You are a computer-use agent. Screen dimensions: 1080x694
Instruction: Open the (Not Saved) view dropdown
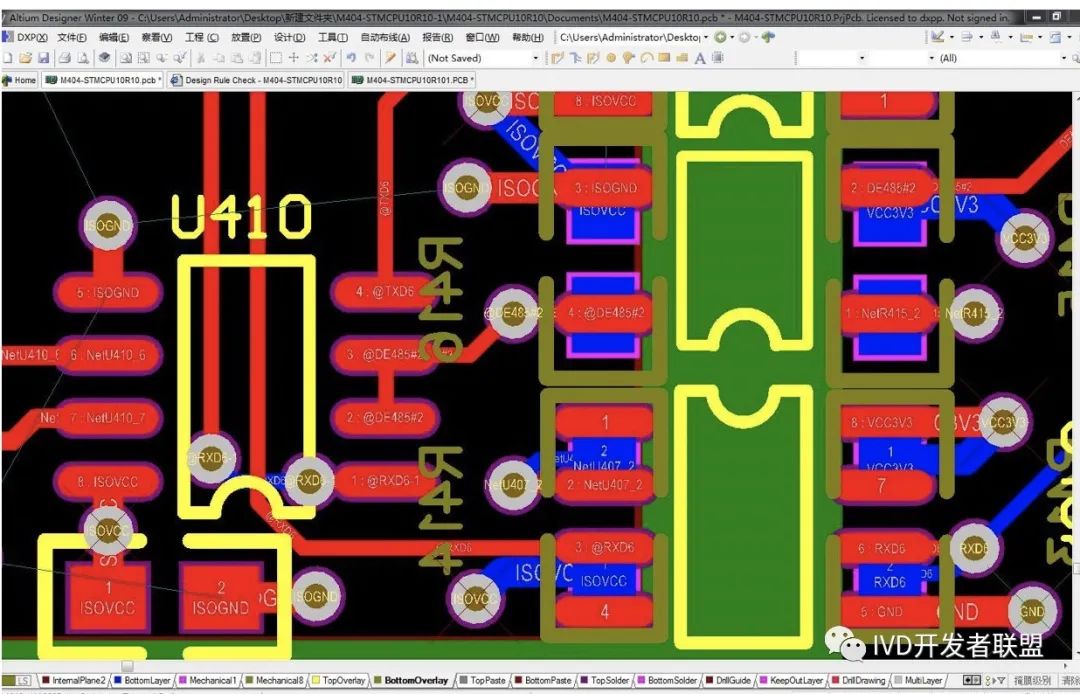click(536, 58)
